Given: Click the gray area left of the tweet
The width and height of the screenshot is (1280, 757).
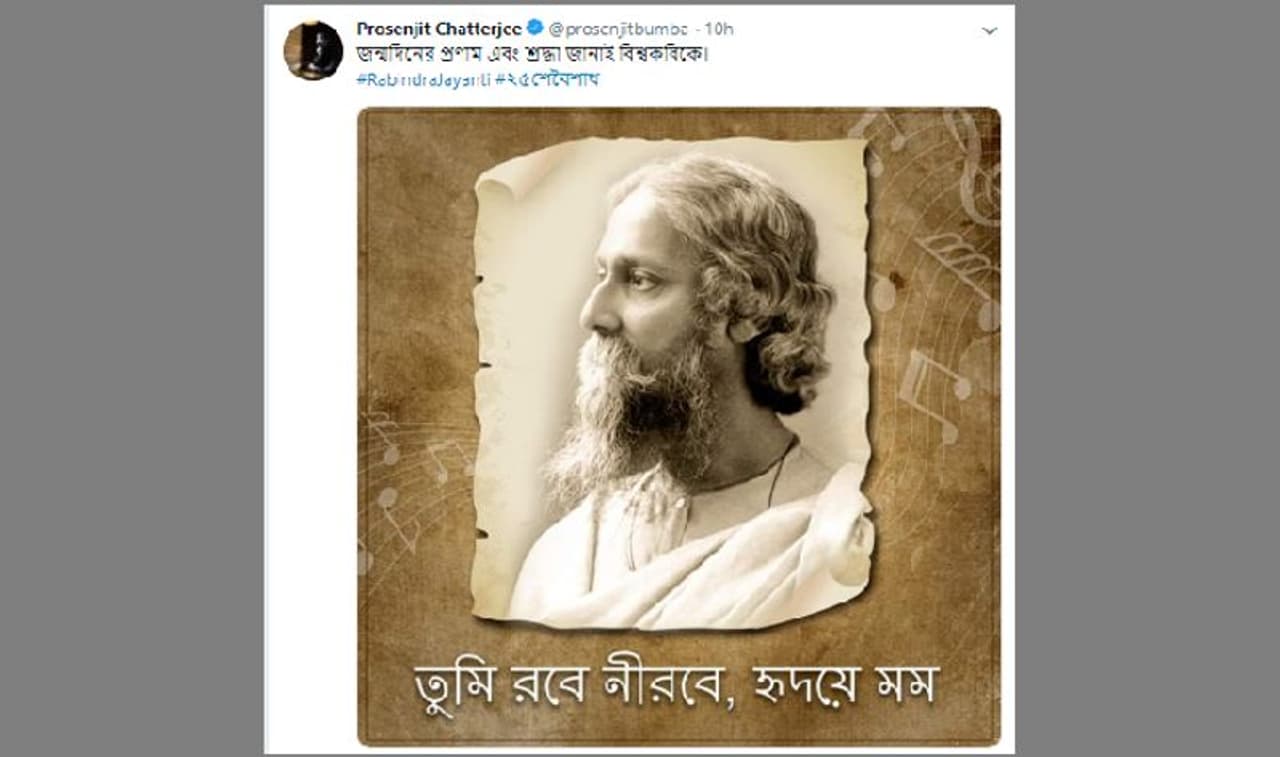Looking at the screenshot, I should (130, 380).
